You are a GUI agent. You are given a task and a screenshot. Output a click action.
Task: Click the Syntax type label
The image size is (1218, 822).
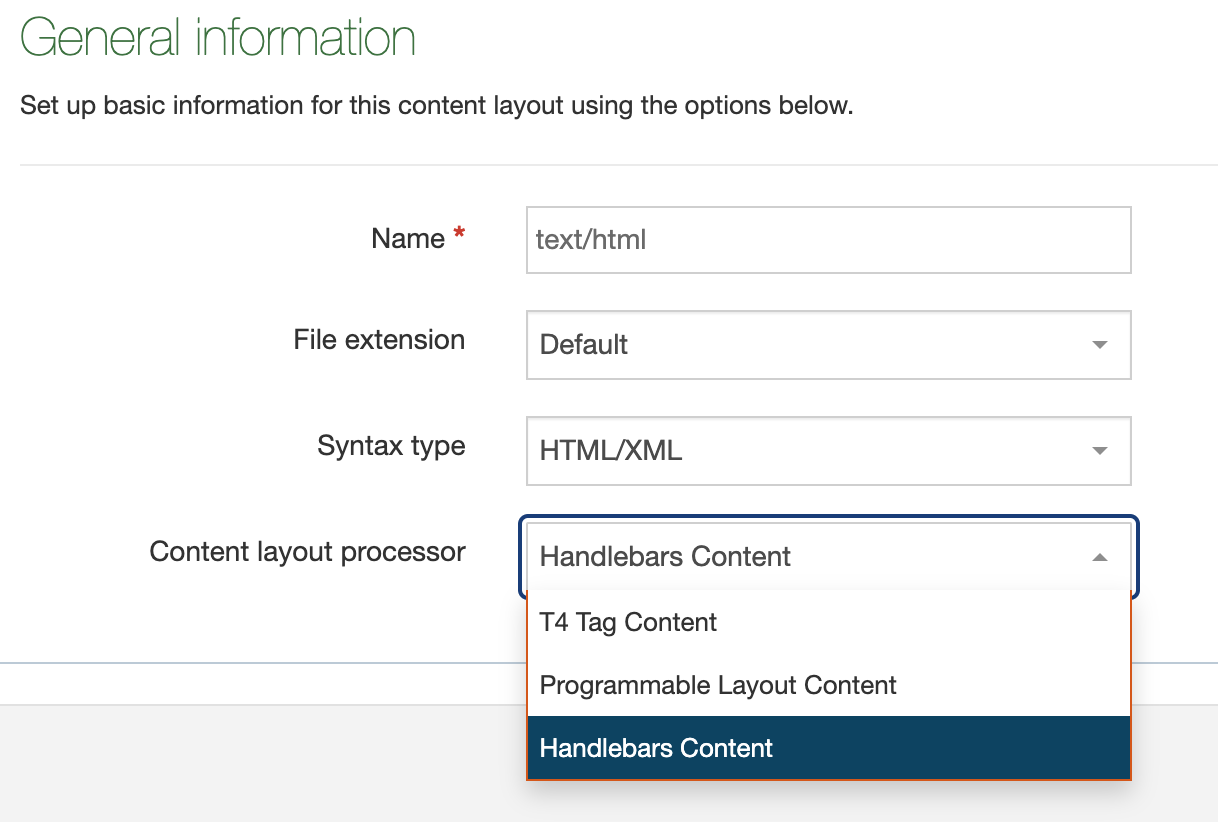click(391, 447)
